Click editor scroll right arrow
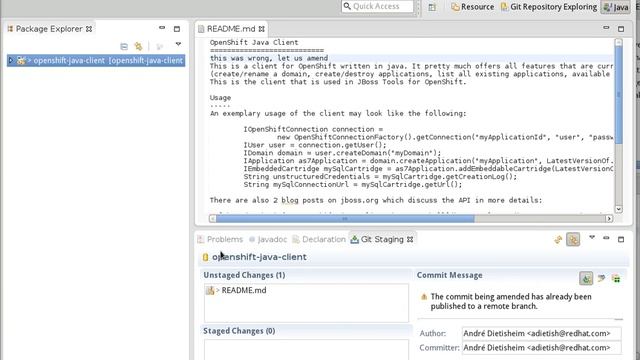 coord(609,219)
